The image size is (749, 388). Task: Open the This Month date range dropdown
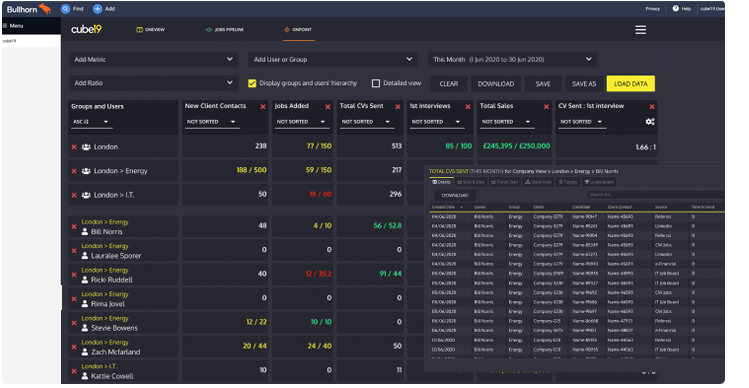click(x=512, y=59)
